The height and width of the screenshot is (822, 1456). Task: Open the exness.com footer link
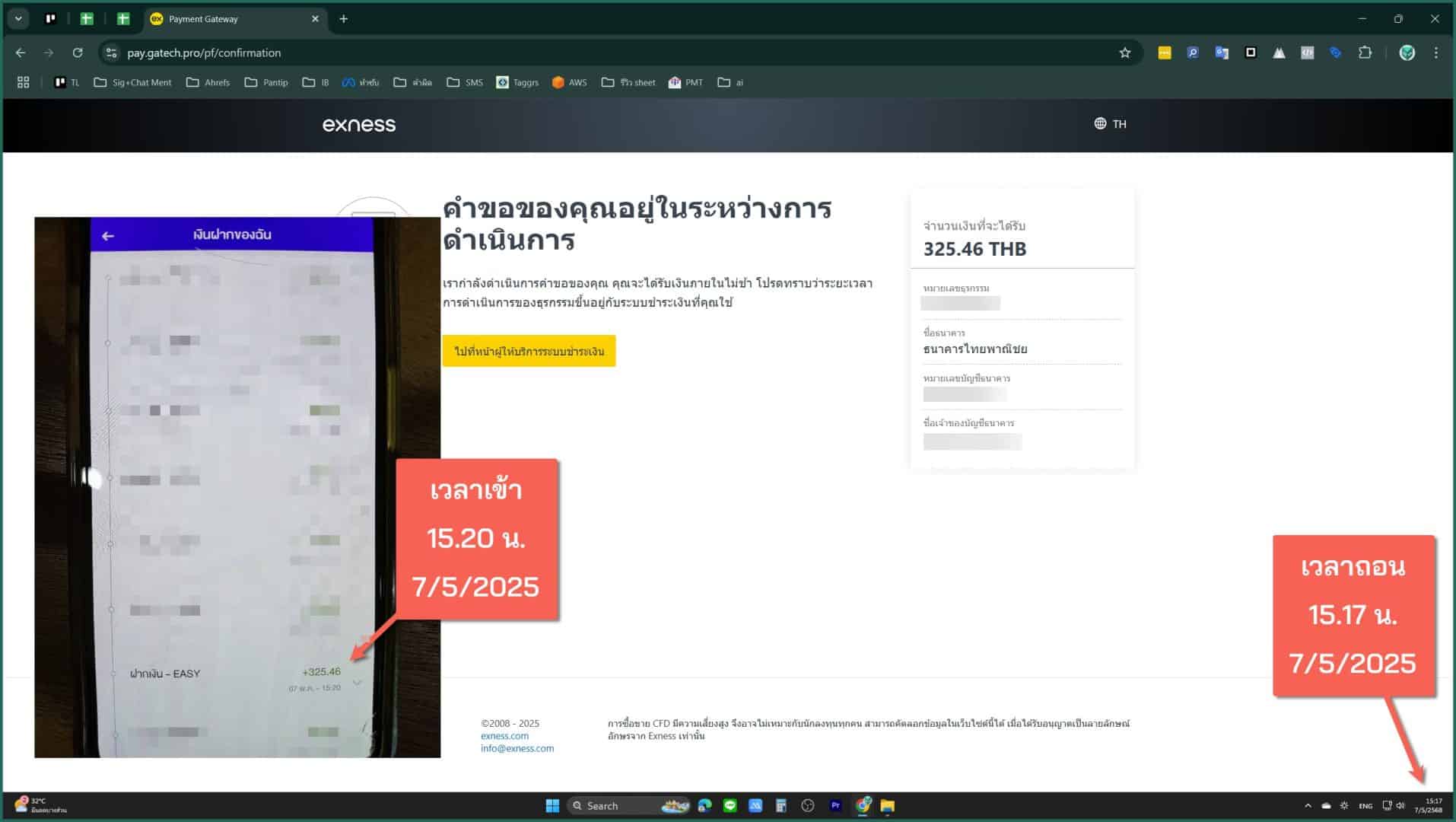[x=504, y=736]
